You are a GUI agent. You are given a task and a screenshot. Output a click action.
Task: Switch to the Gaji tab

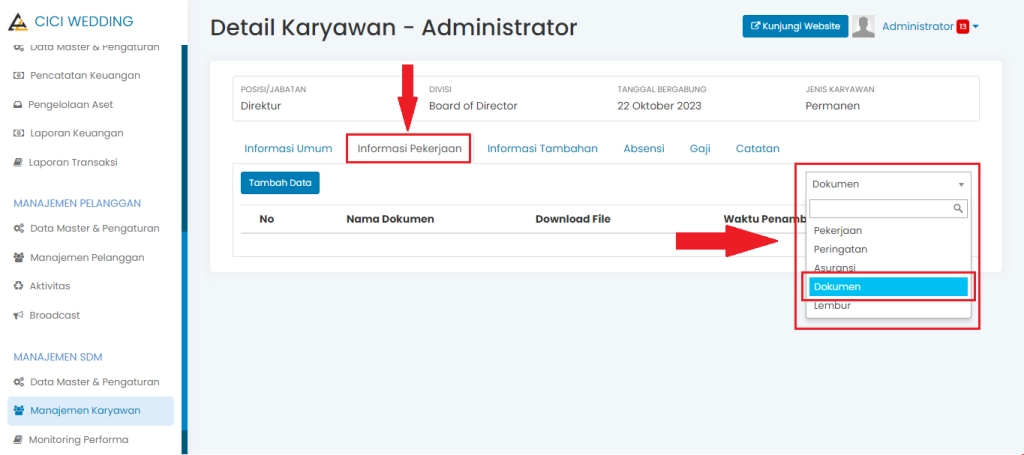point(700,148)
